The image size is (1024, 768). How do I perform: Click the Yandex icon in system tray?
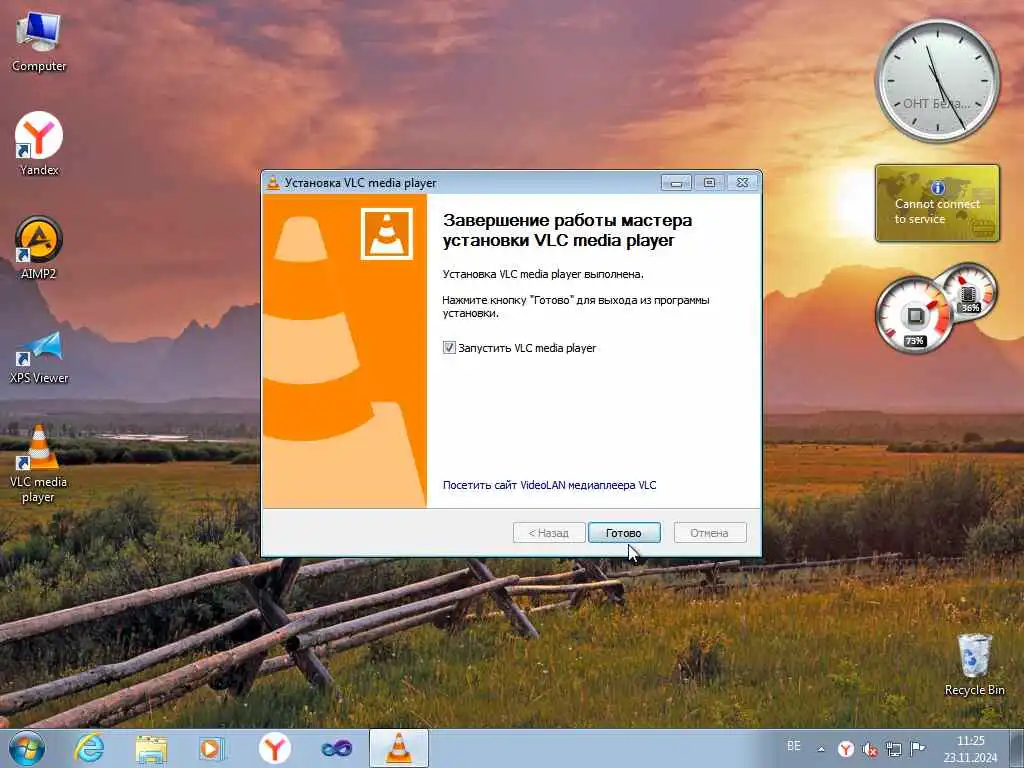tap(846, 748)
